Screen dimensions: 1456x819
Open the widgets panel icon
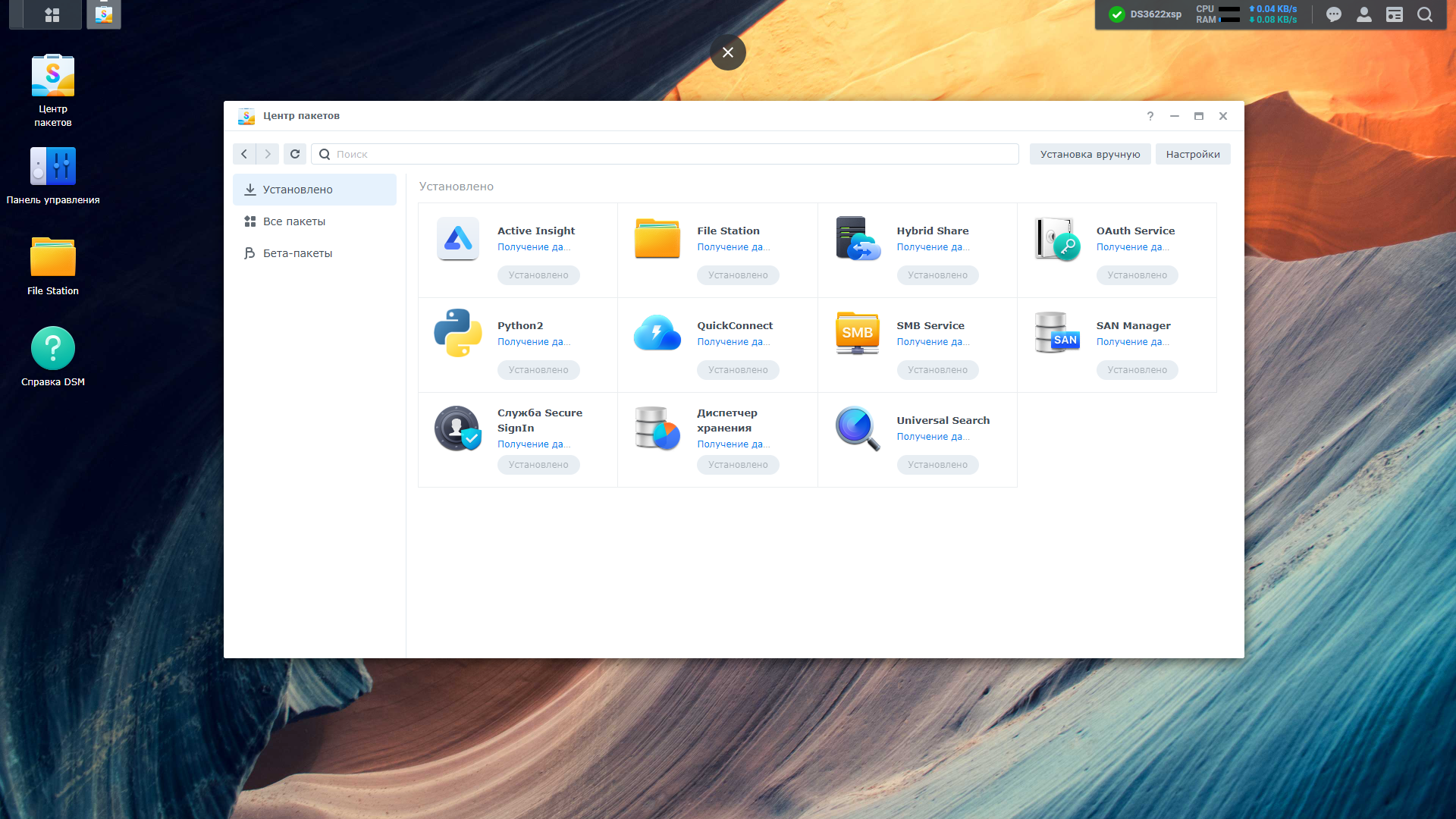[1395, 14]
